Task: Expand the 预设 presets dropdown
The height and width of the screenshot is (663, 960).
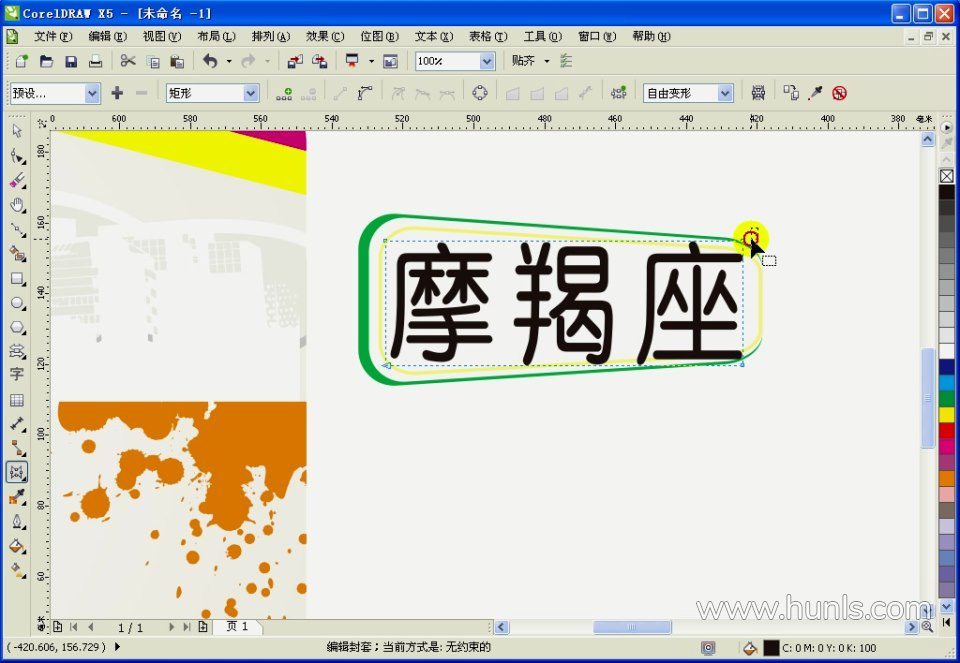Action: (92, 93)
